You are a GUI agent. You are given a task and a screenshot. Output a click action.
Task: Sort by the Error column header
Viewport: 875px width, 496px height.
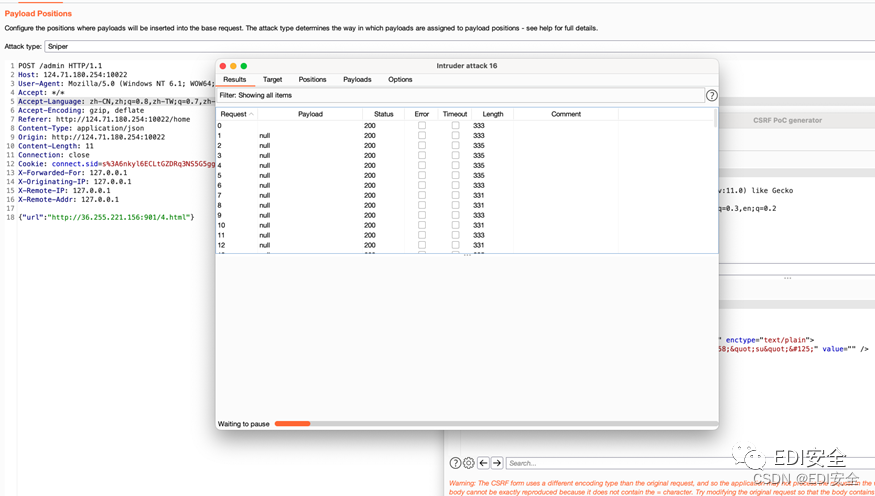coord(421,114)
